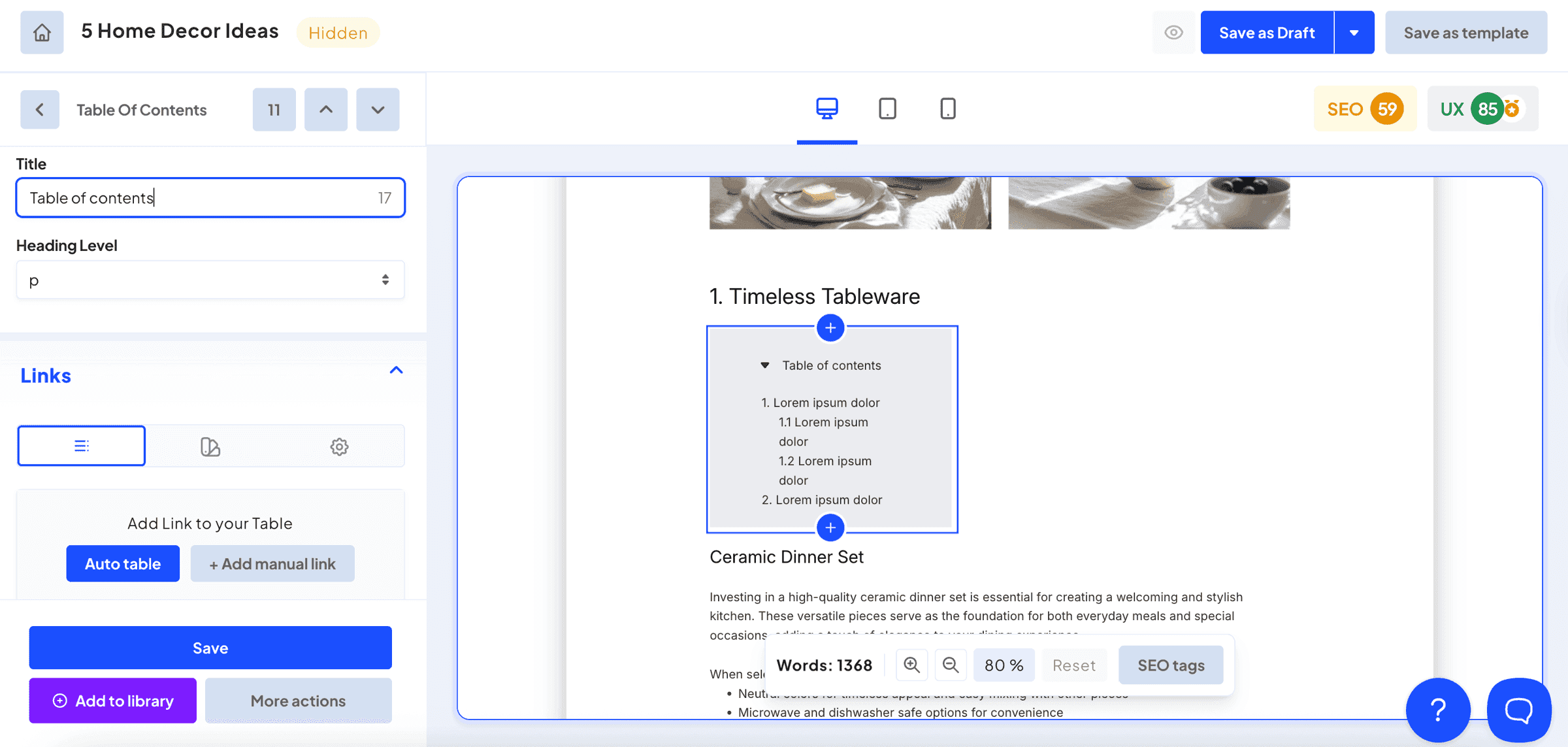
Task: Click Add manual link
Action: (x=272, y=563)
